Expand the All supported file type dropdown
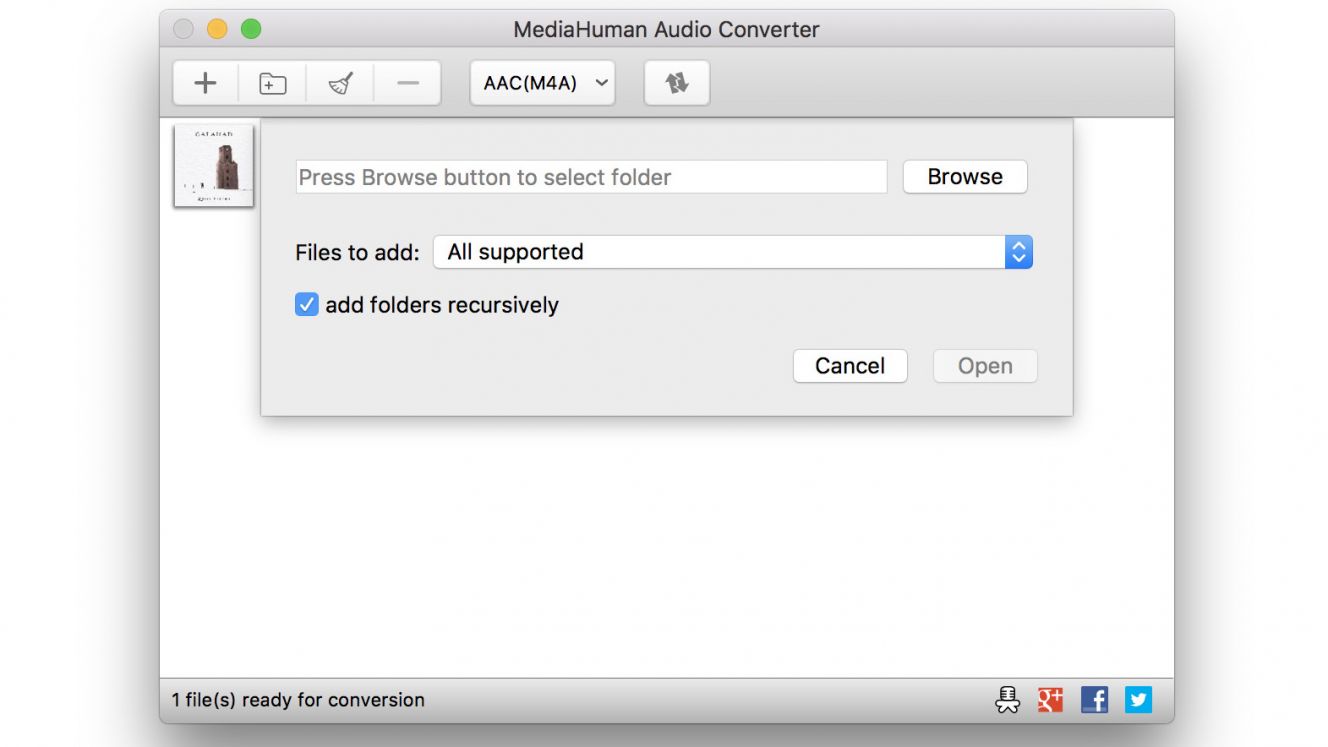 click(733, 252)
